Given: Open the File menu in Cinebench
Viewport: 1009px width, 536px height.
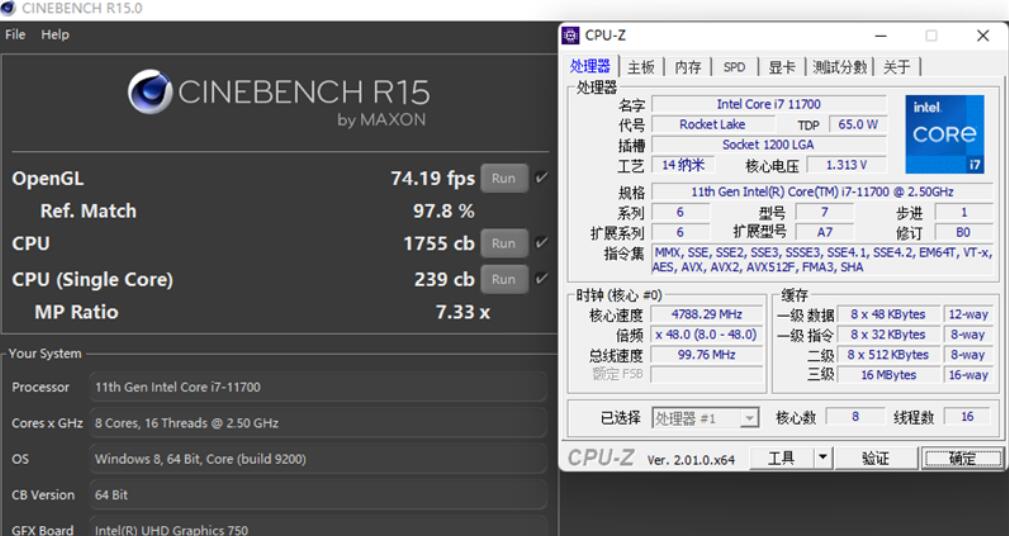Looking at the screenshot, I should point(15,34).
